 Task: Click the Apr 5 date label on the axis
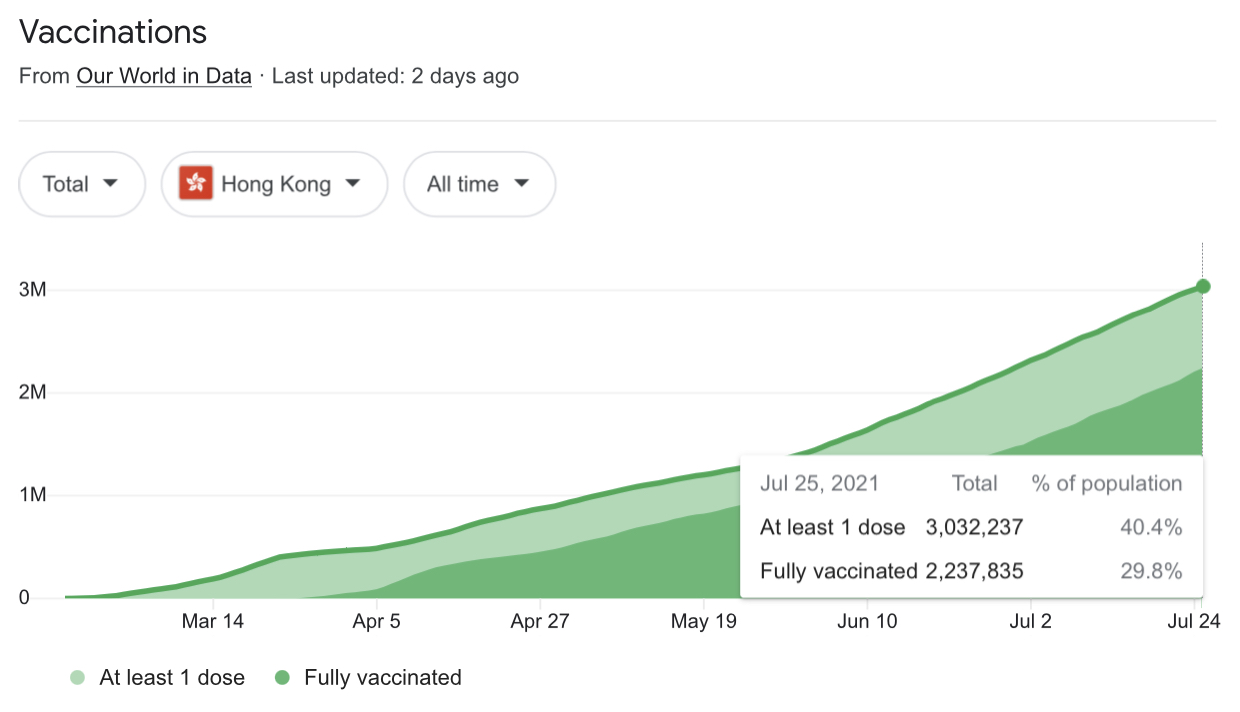(x=377, y=622)
